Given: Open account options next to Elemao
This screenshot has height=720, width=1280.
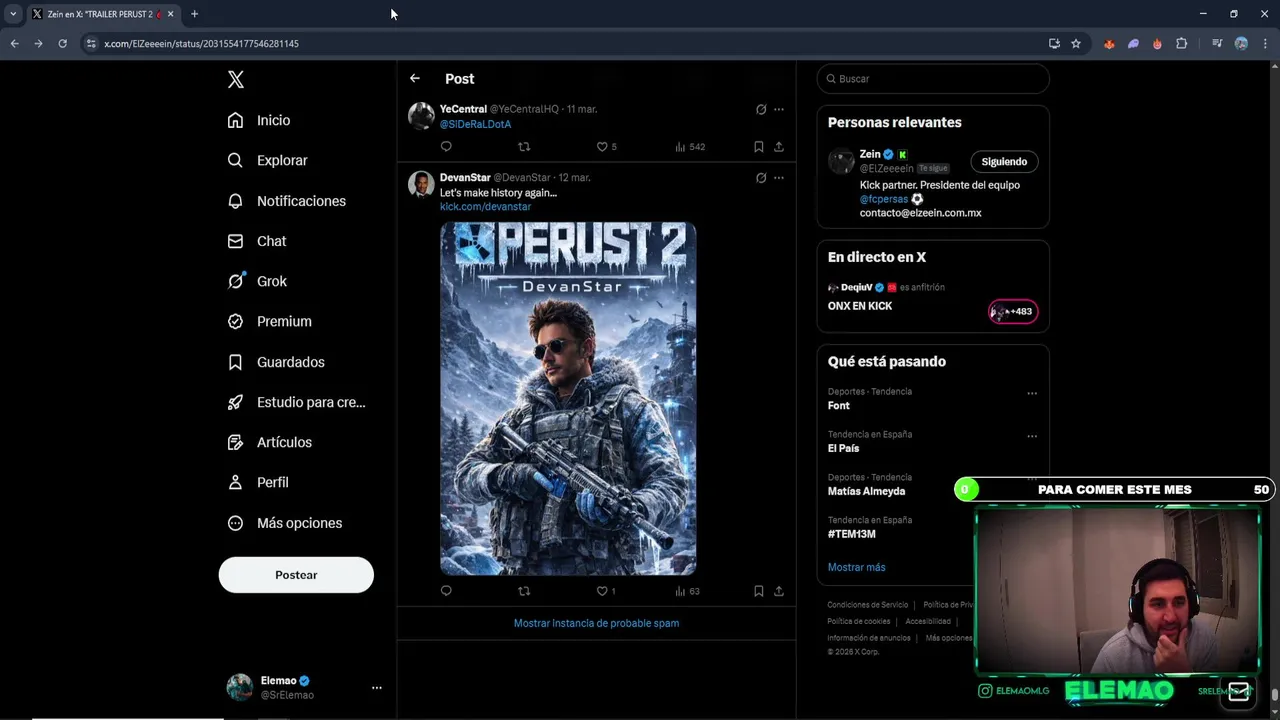Looking at the screenshot, I should coord(376,688).
